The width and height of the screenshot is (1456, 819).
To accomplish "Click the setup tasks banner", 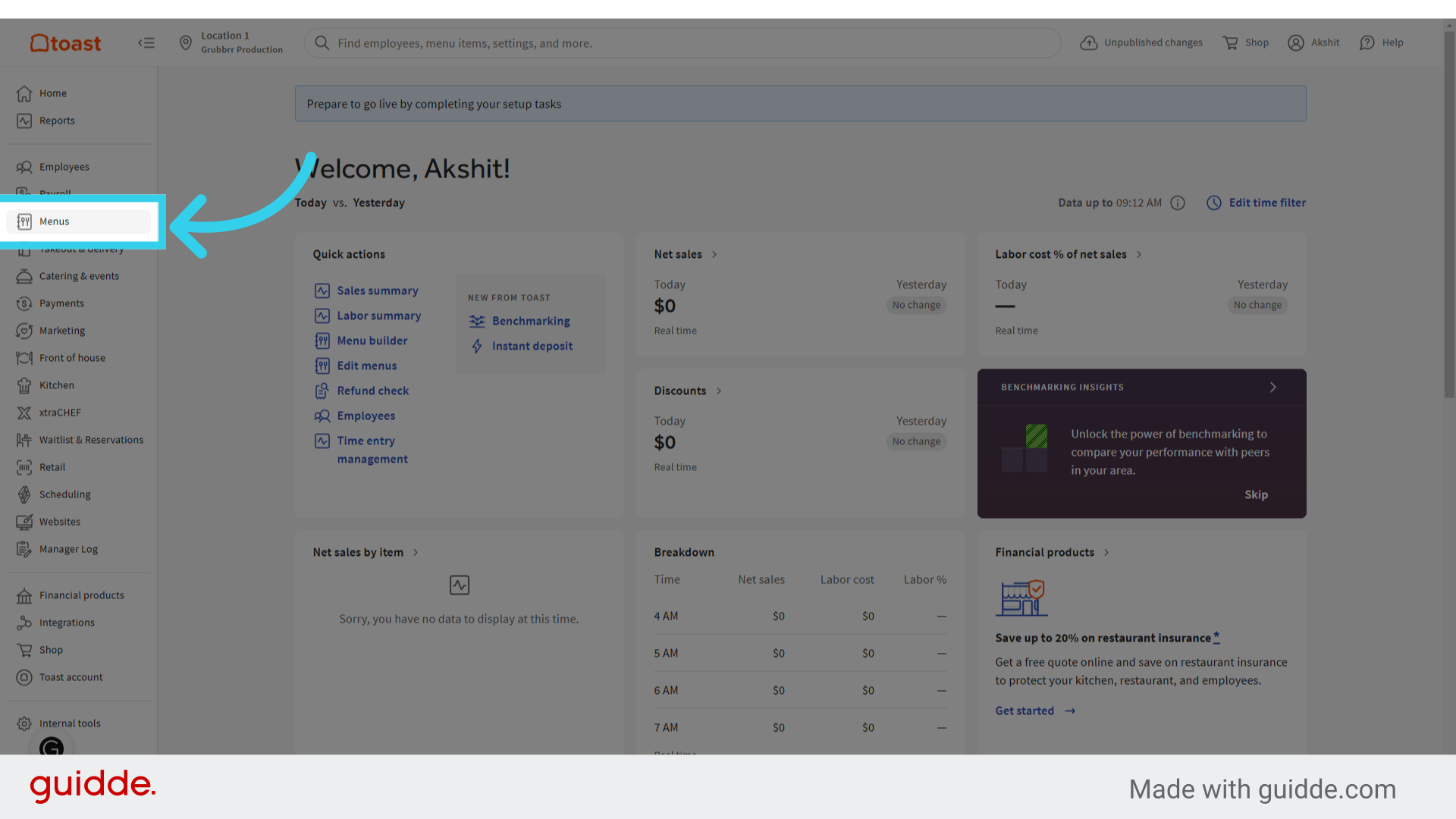I will coord(800,104).
